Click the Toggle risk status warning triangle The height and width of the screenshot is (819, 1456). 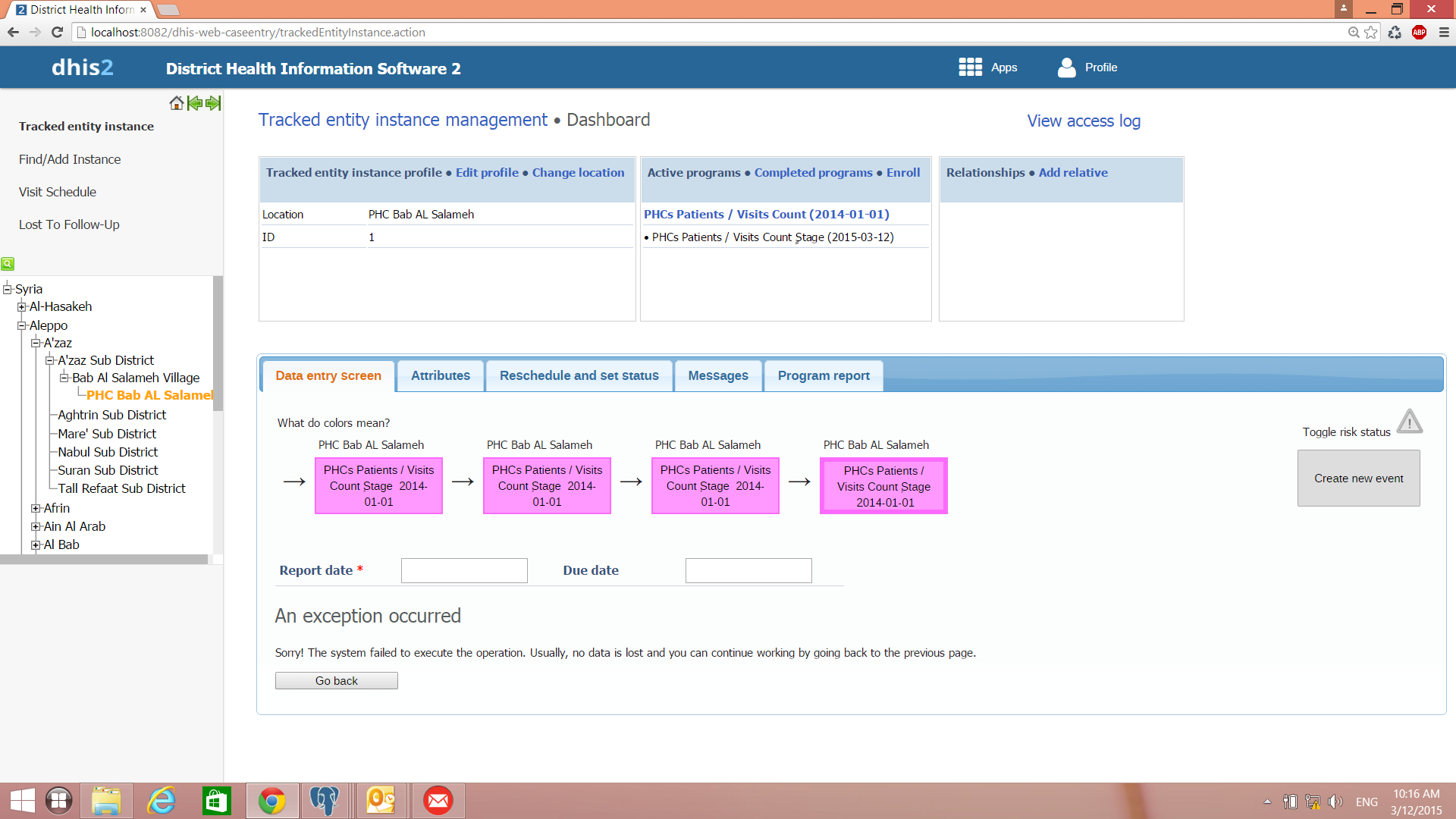pos(1409,422)
